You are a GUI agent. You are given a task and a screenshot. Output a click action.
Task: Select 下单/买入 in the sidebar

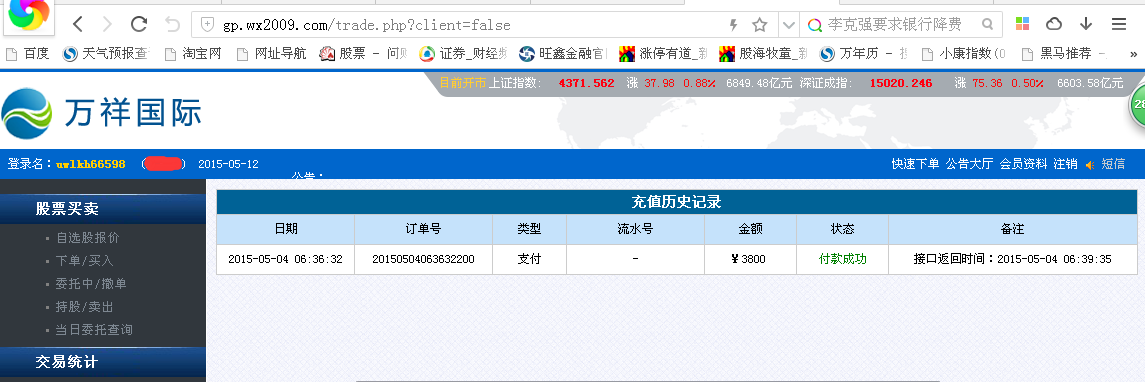tap(85, 260)
